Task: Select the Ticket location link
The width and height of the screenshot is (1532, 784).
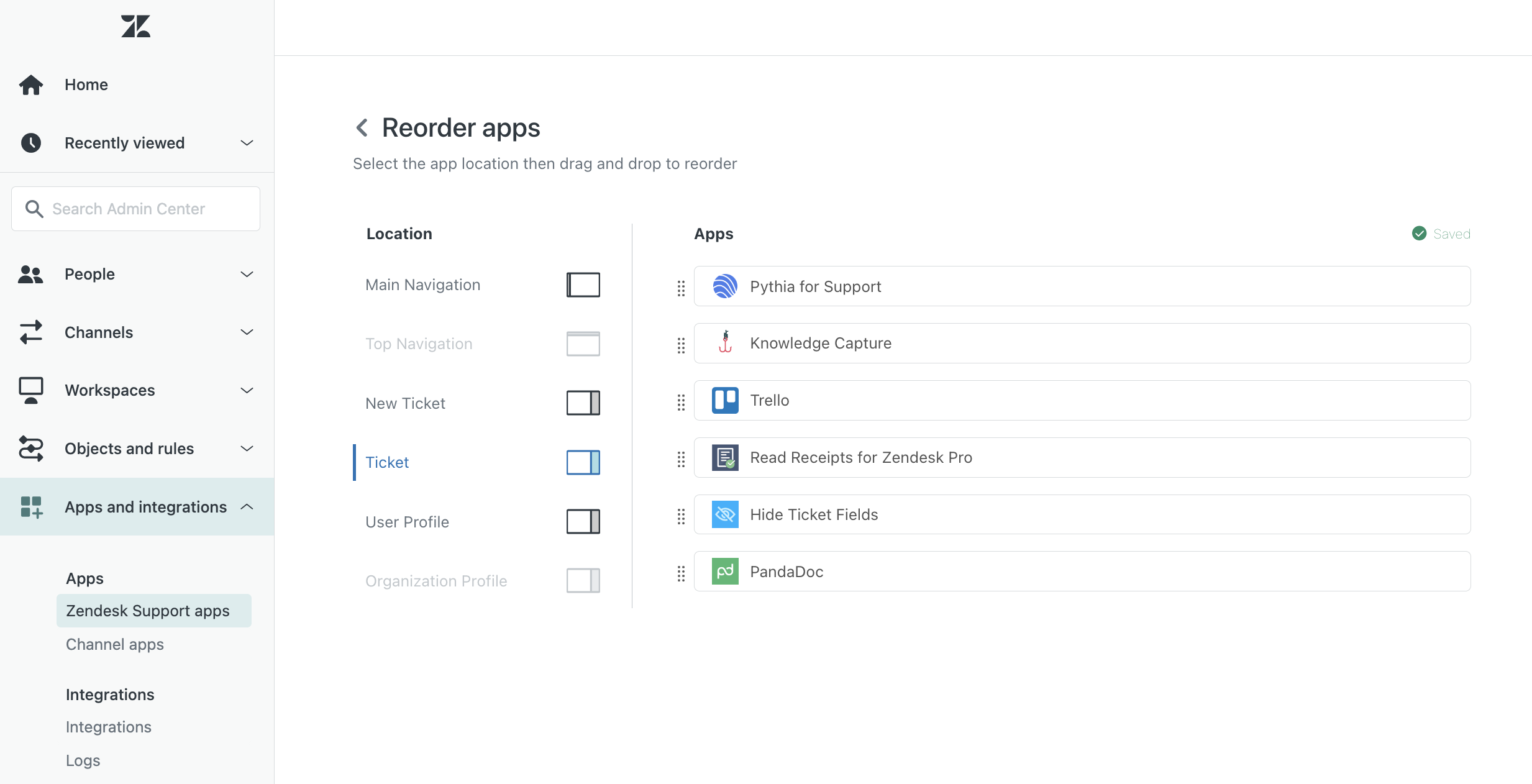Action: pos(386,462)
